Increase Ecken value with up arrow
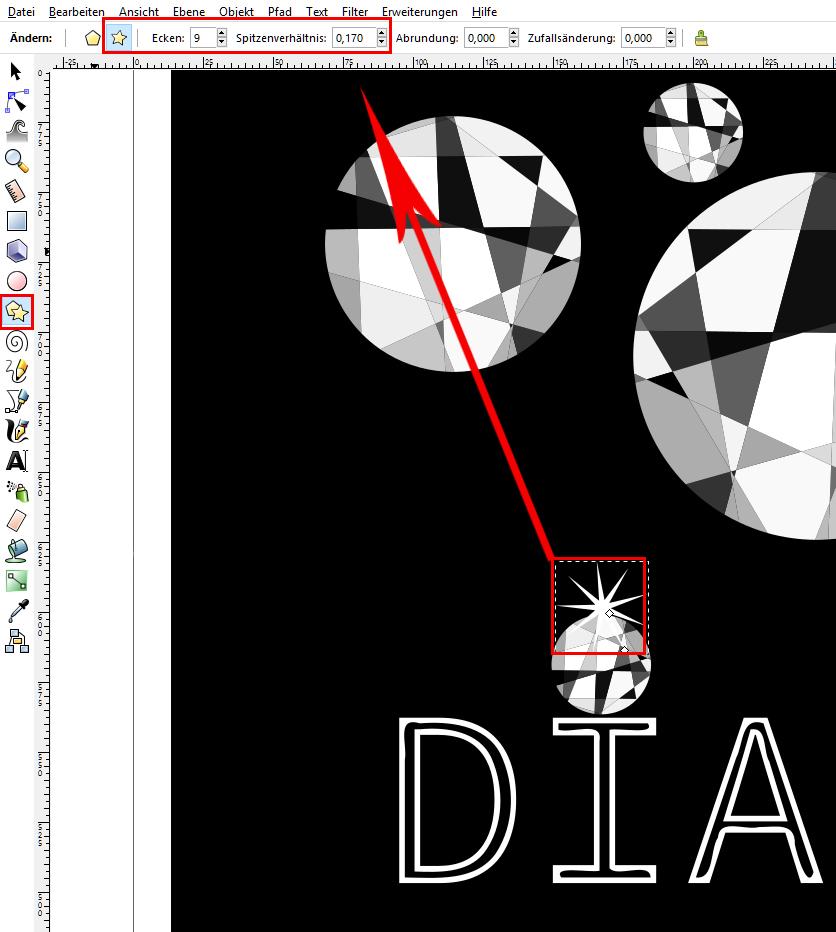Screen dimensions: 836x932 point(222,33)
